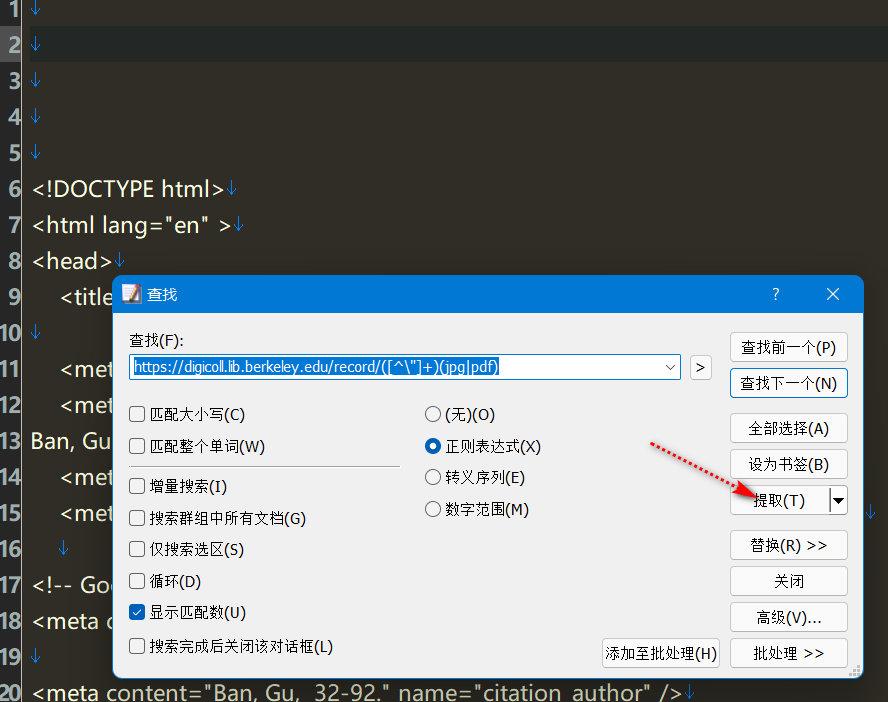
Task: Click 添加至批处理(H) button
Action: tap(661, 653)
